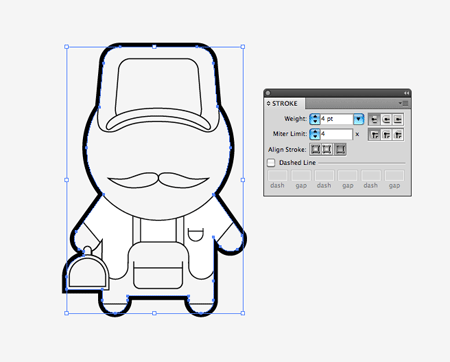The image size is (450, 362).
Task: Align stroke to inside
Action: point(327,149)
